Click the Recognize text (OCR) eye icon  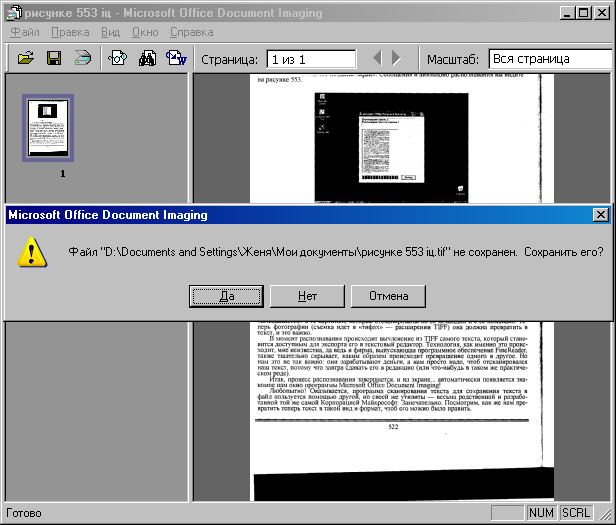coord(117,58)
